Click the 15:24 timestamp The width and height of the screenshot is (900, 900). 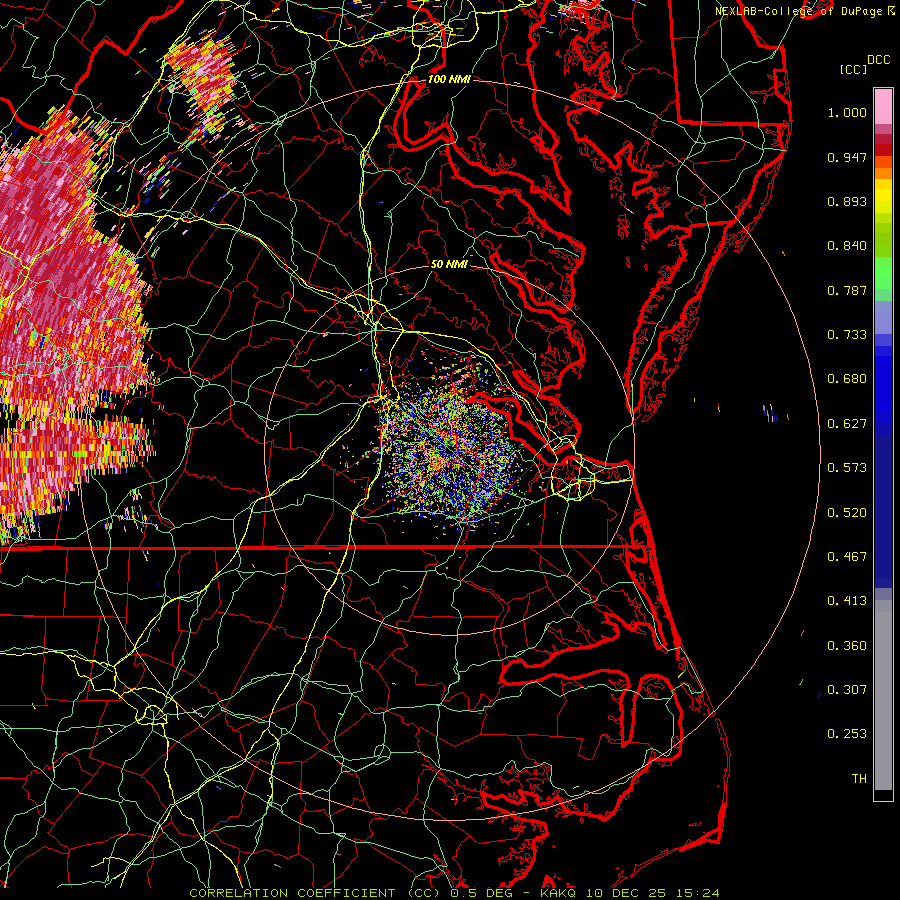click(700, 893)
